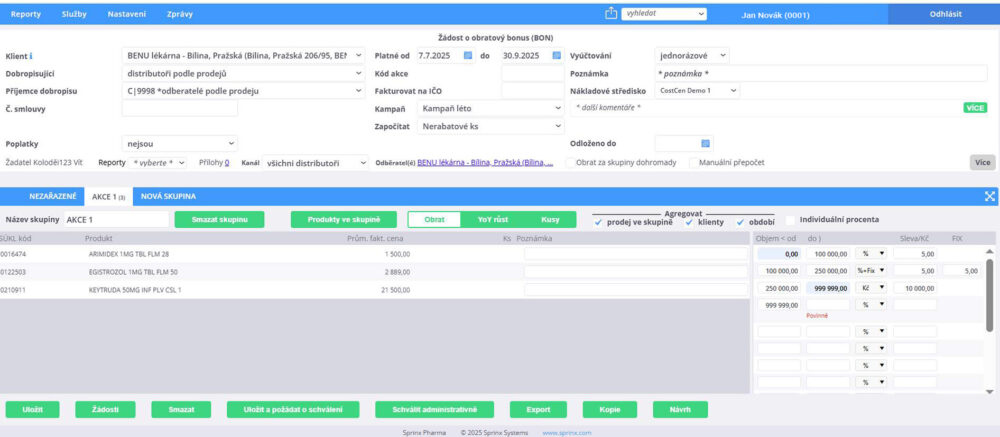1000x437 pixels.
Task: Open calendar picker for Platné od date
Action: (x=468, y=55)
